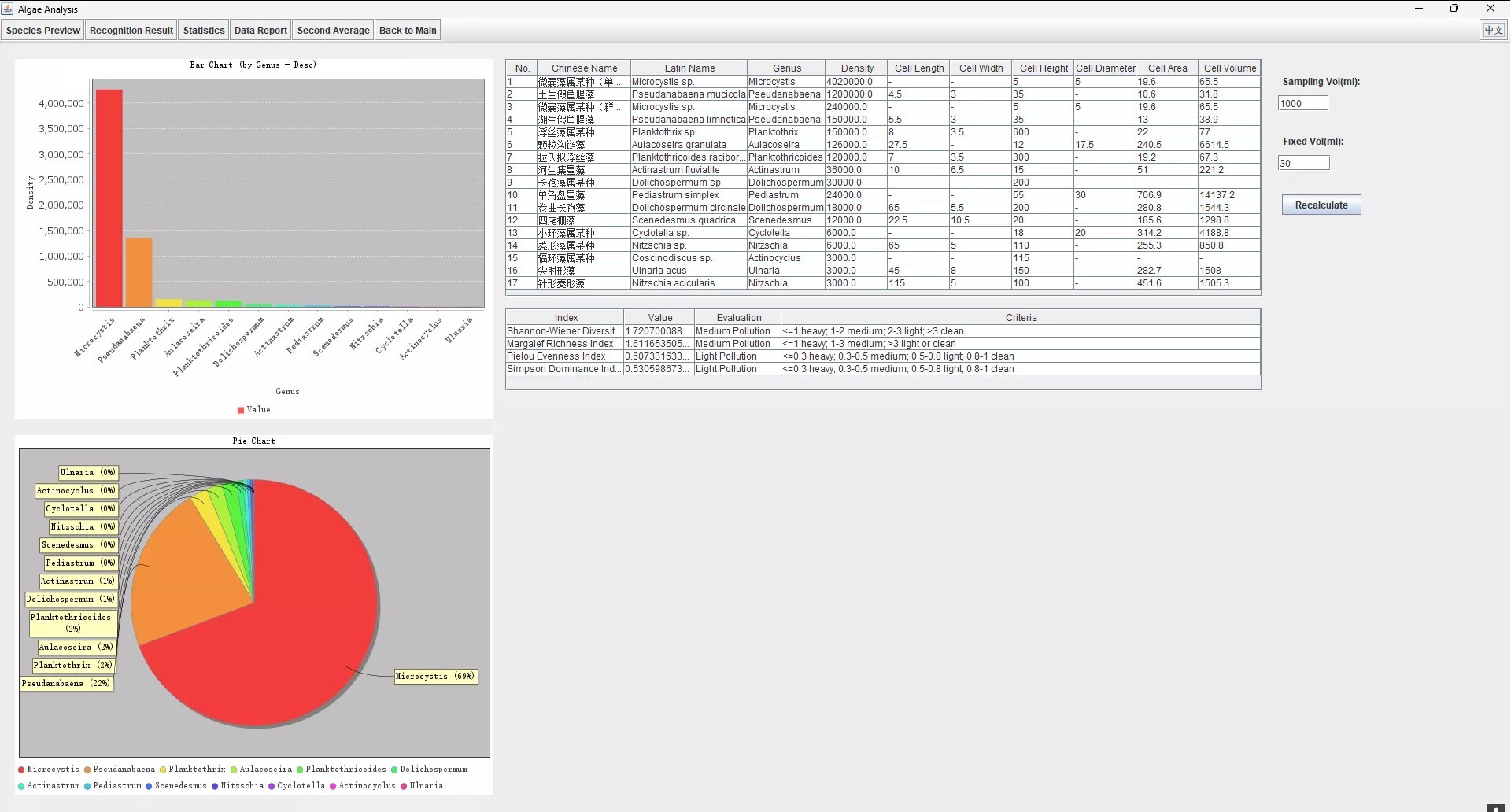This screenshot has width=1511, height=812.
Task: Click the Cell Volume column header
Action: 1229,68
